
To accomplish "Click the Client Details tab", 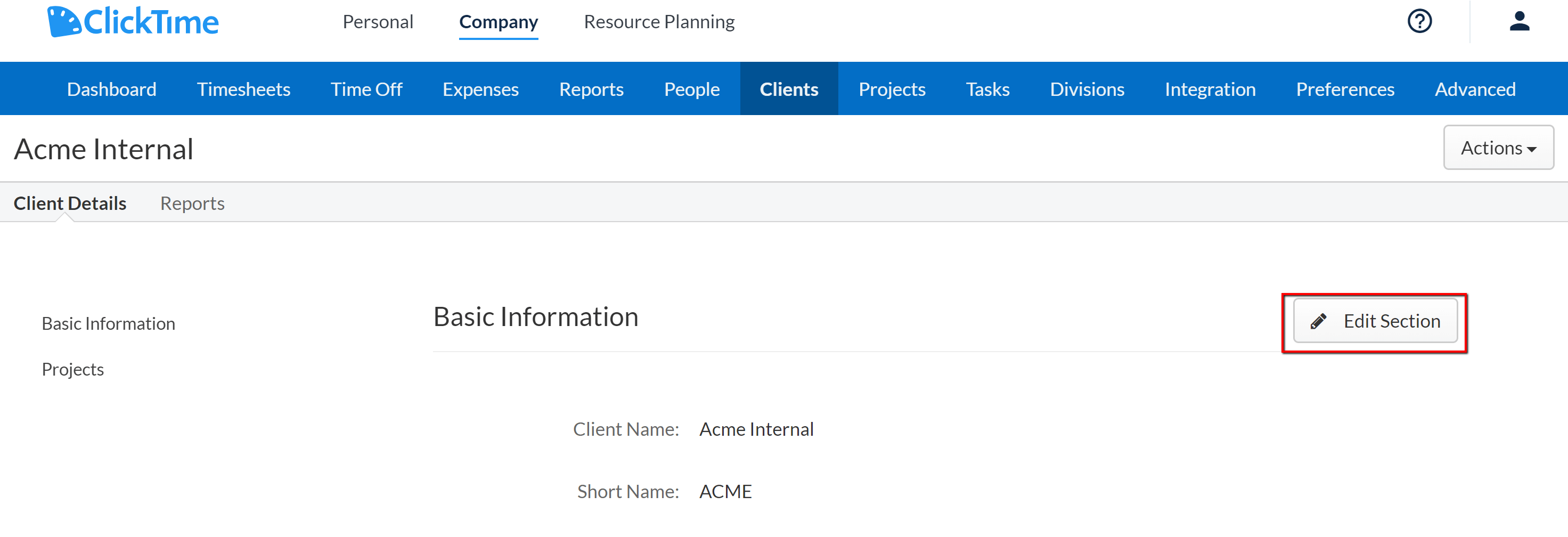I will (x=69, y=203).
